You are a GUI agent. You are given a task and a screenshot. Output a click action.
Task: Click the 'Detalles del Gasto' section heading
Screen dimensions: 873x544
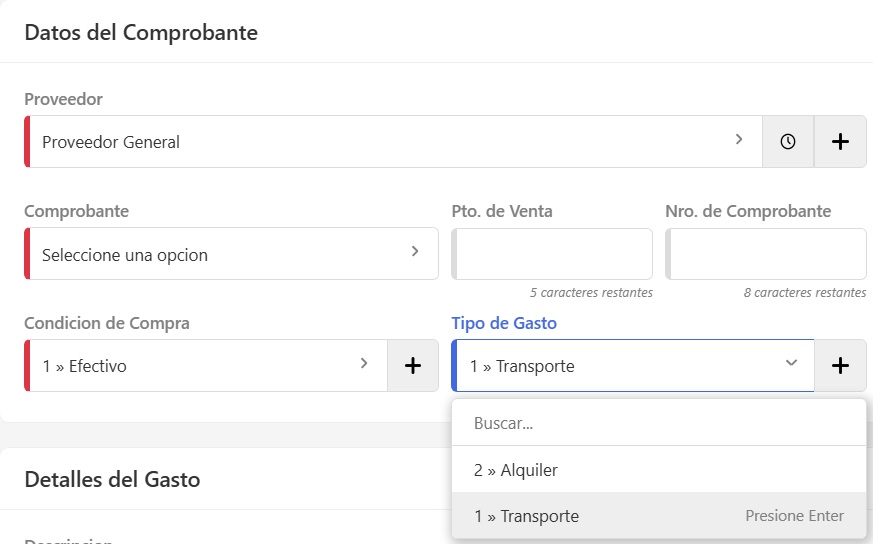[x=112, y=479]
